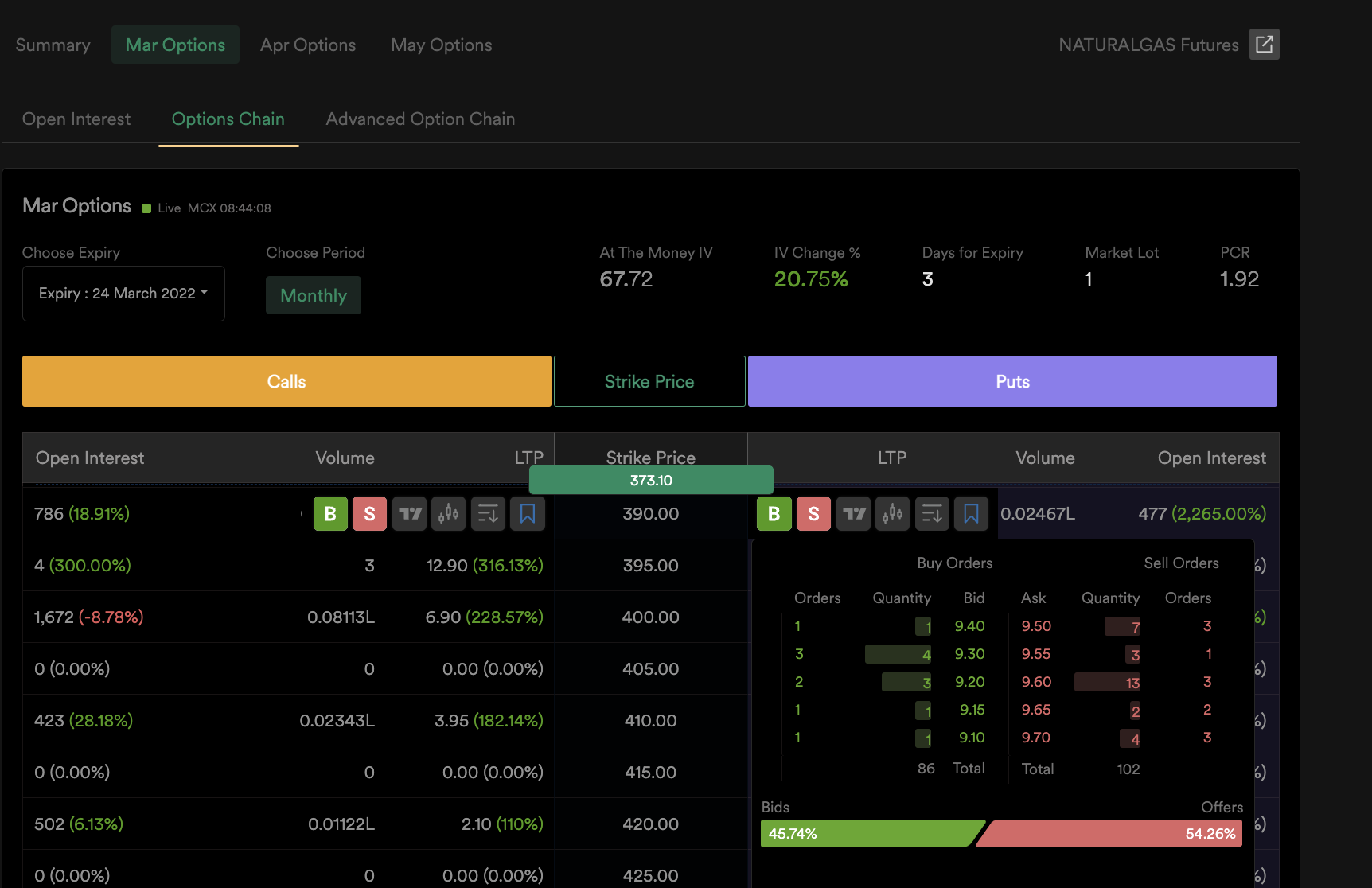Click ask price 9.60 in depth
This screenshot has width=1372, height=888.
click(1036, 682)
